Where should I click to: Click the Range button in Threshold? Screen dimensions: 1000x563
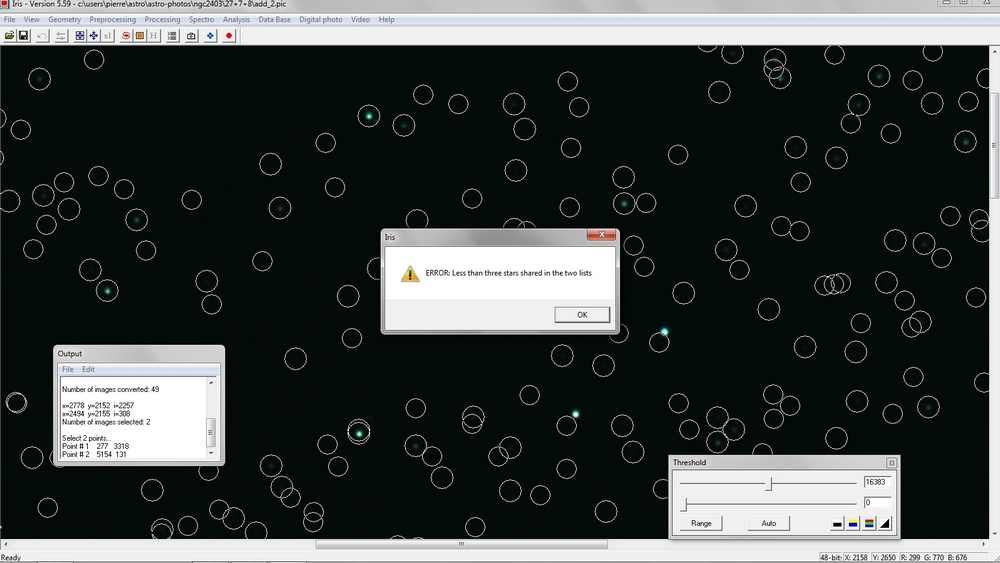[x=701, y=523]
